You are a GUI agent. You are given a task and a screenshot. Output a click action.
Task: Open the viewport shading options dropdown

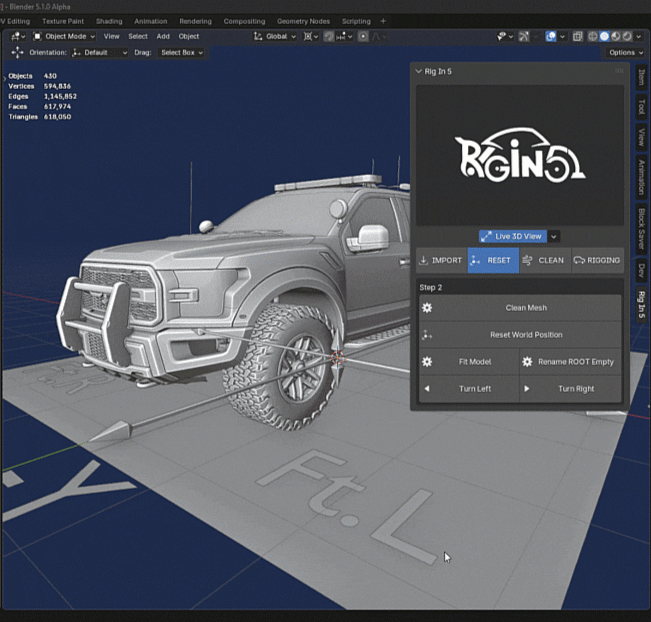[638, 37]
